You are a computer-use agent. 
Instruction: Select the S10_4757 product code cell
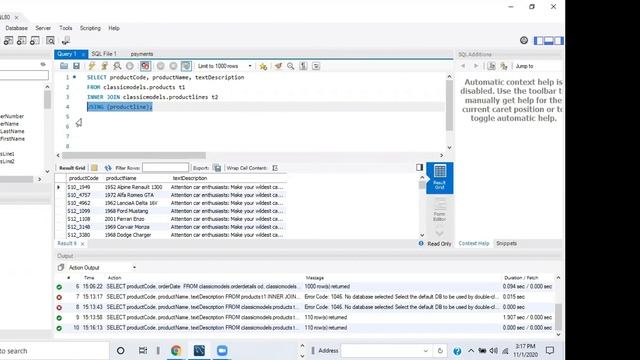tap(79, 195)
